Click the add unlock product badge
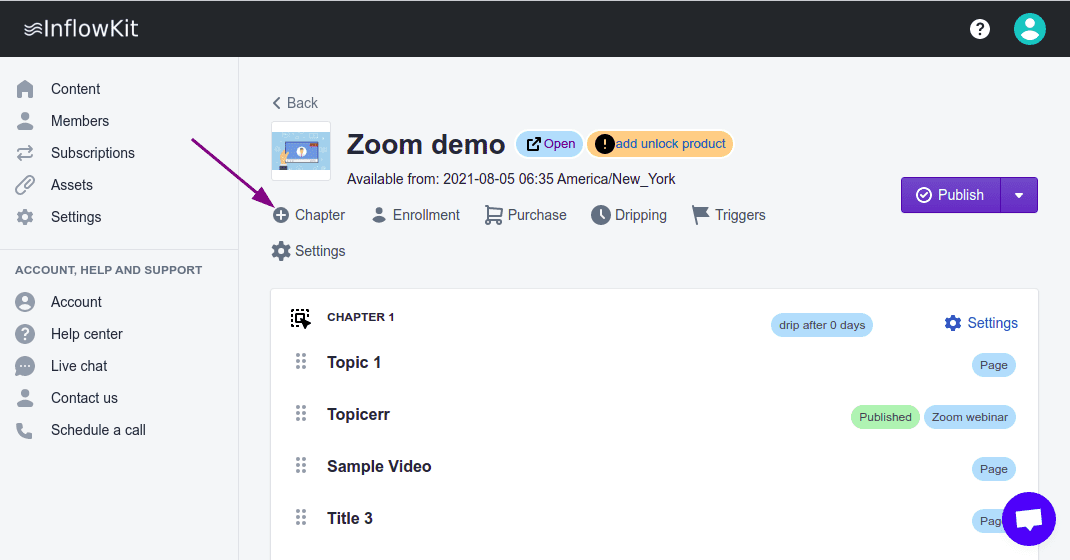Image resolution: width=1070 pixels, height=560 pixels. (660, 144)
